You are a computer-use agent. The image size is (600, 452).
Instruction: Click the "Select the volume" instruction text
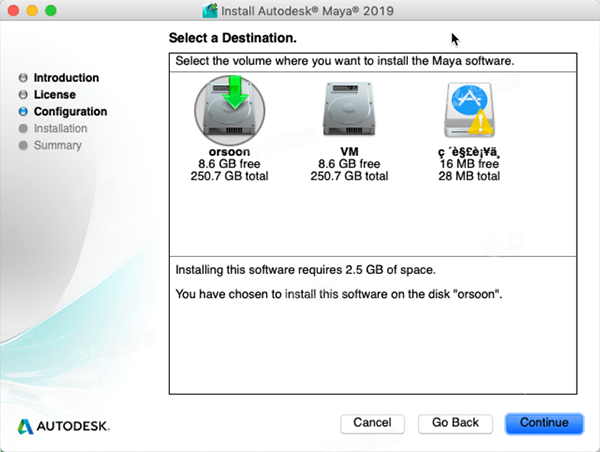click(x=345, y=61)
